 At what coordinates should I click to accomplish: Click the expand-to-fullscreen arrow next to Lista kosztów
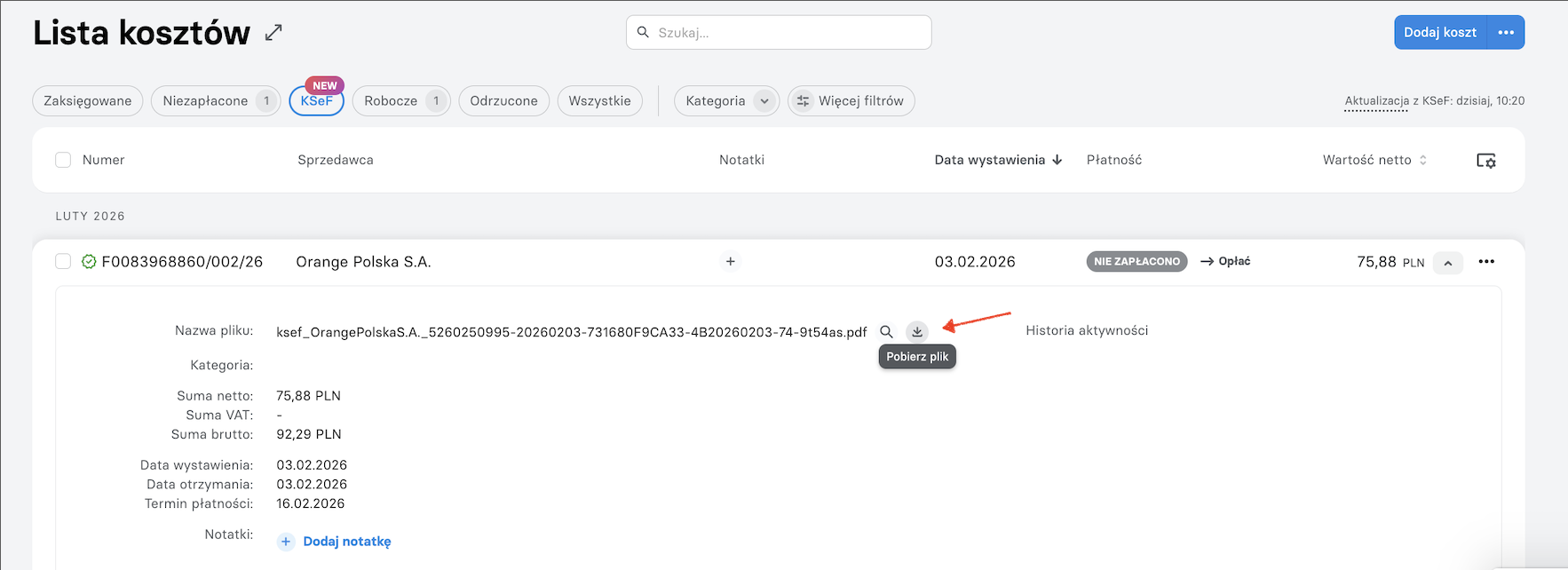tap(273, 33)
